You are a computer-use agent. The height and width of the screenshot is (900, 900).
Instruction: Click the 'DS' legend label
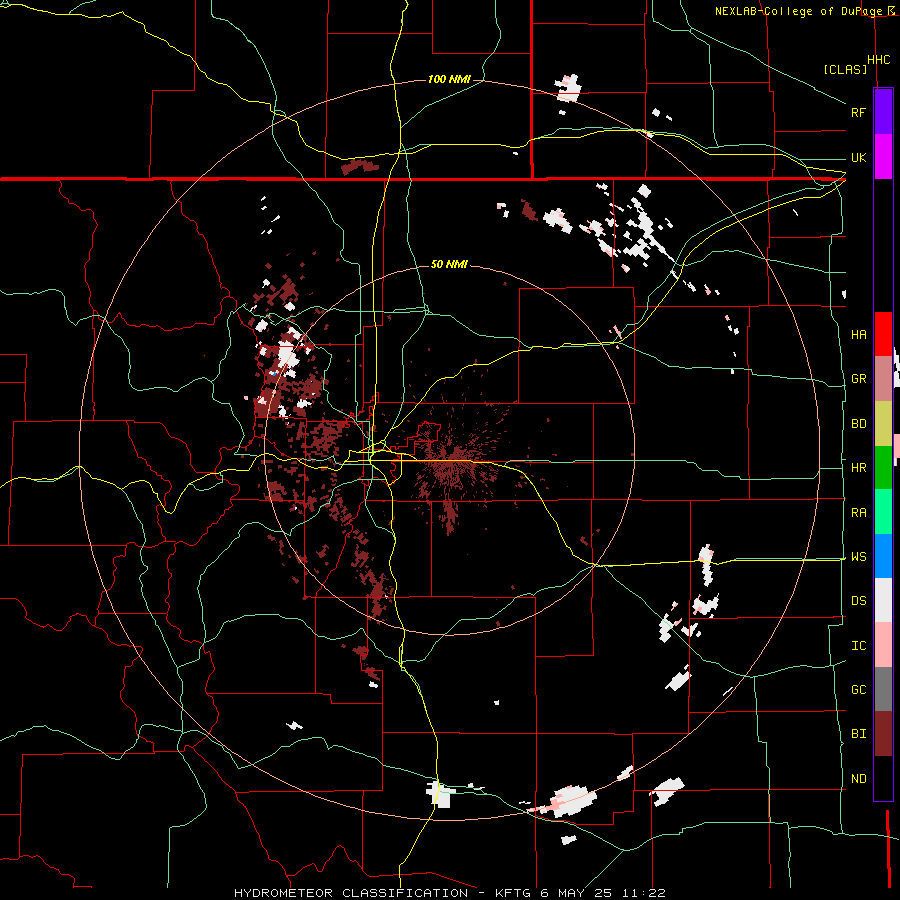click(858, 601)
